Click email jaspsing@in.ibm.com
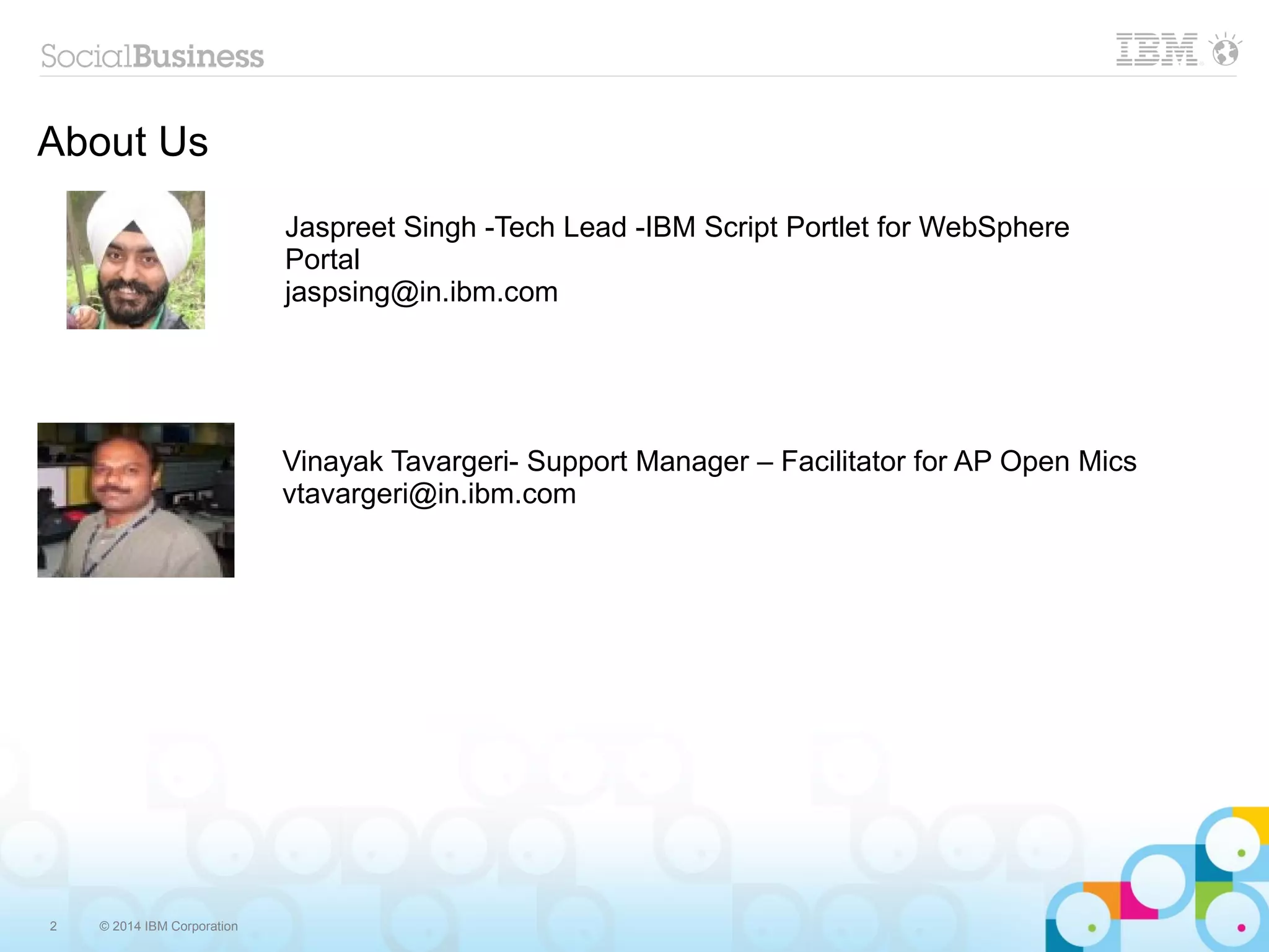 point(421,292)
